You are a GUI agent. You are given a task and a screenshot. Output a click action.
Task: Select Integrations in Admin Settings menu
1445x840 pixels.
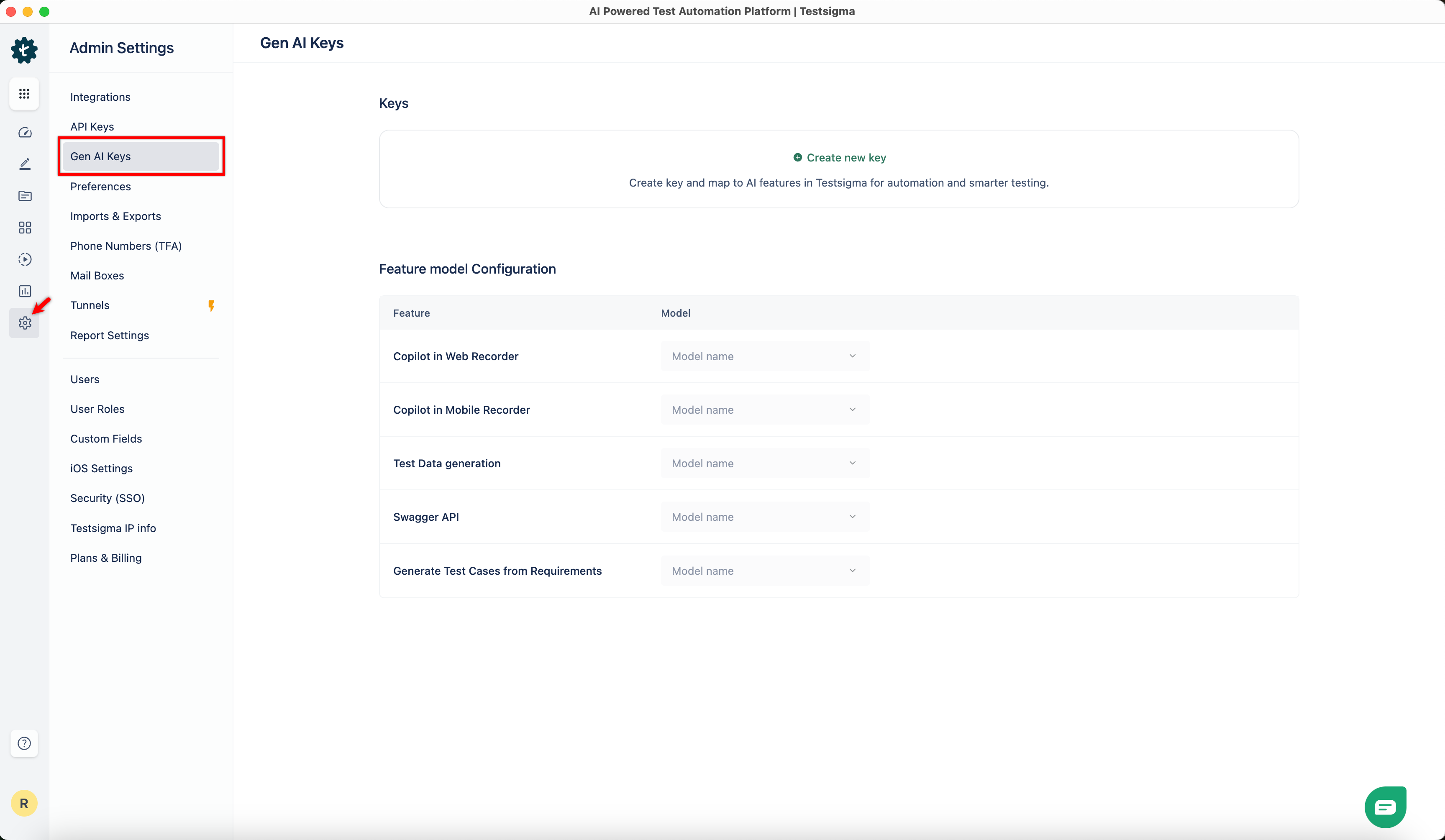point(100,97)
